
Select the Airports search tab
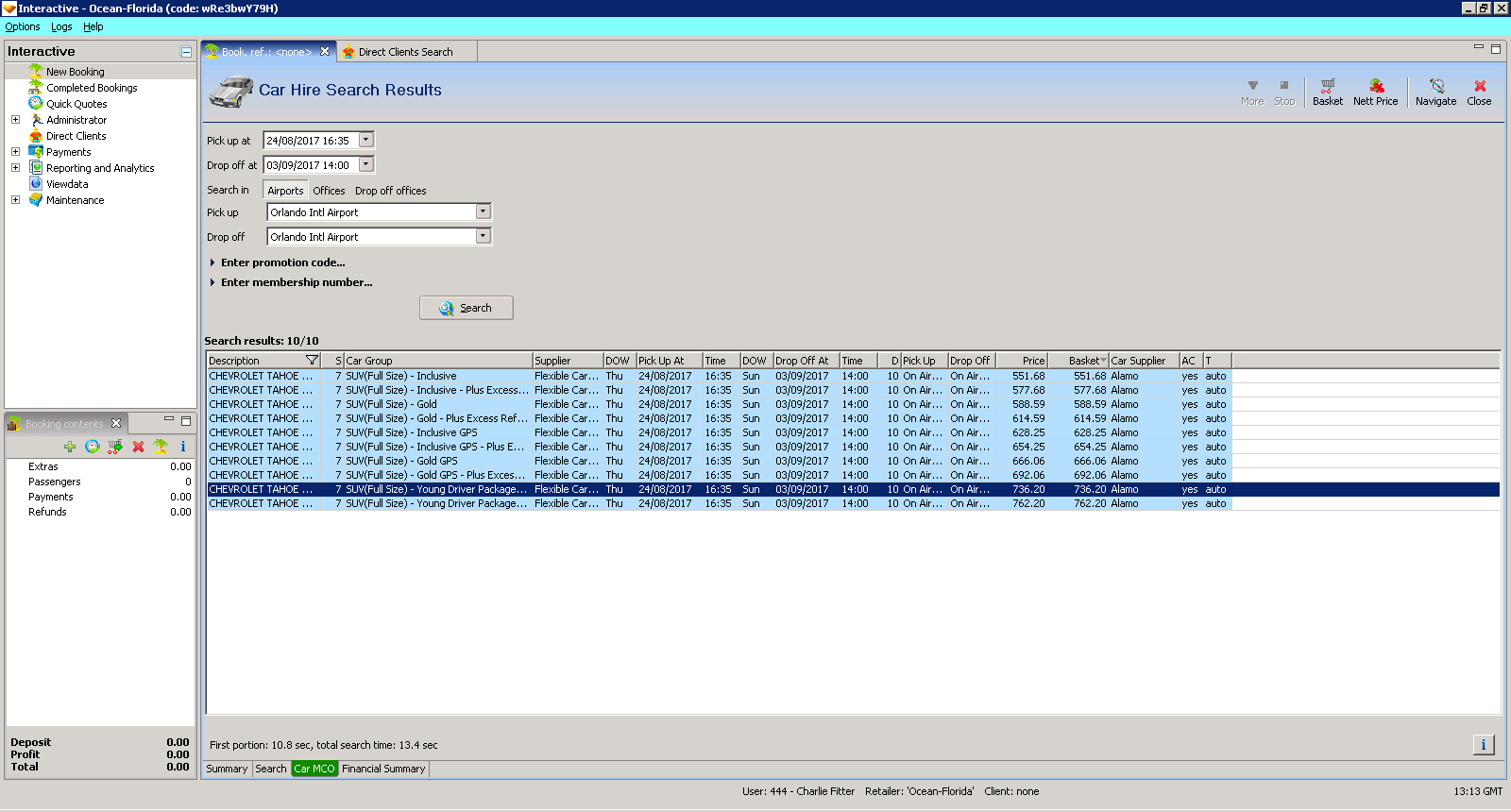click(285, 191)
